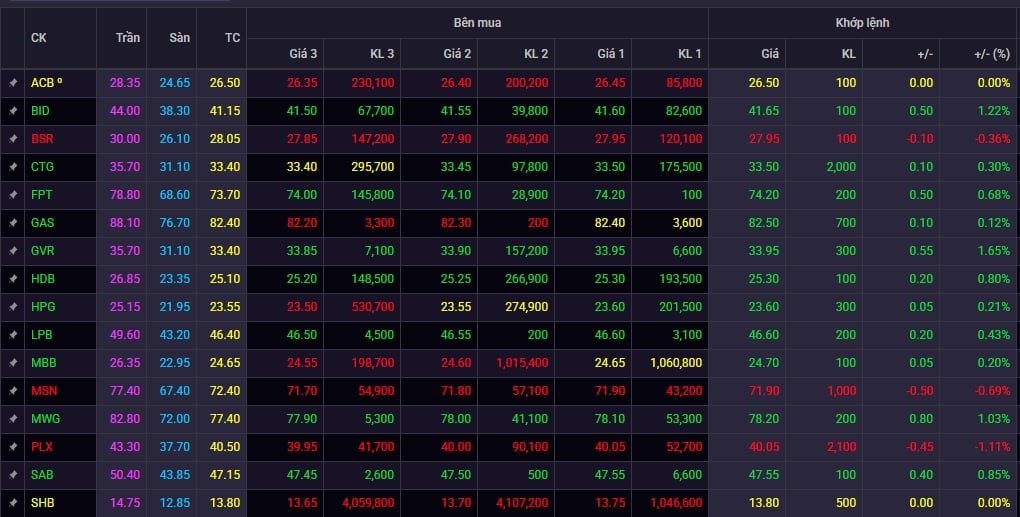The width and height of the screenshot is (1020, 517).
Task: Click the pin icon beside ACB
Action: point(12,83)
